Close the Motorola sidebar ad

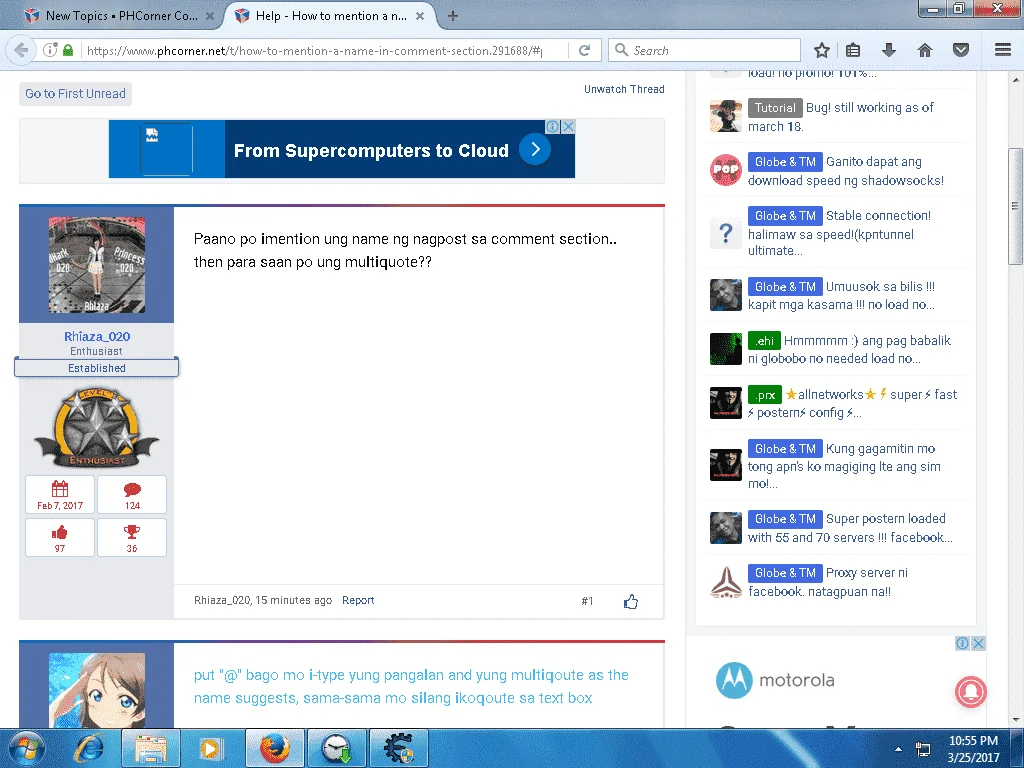coord(978,643)
